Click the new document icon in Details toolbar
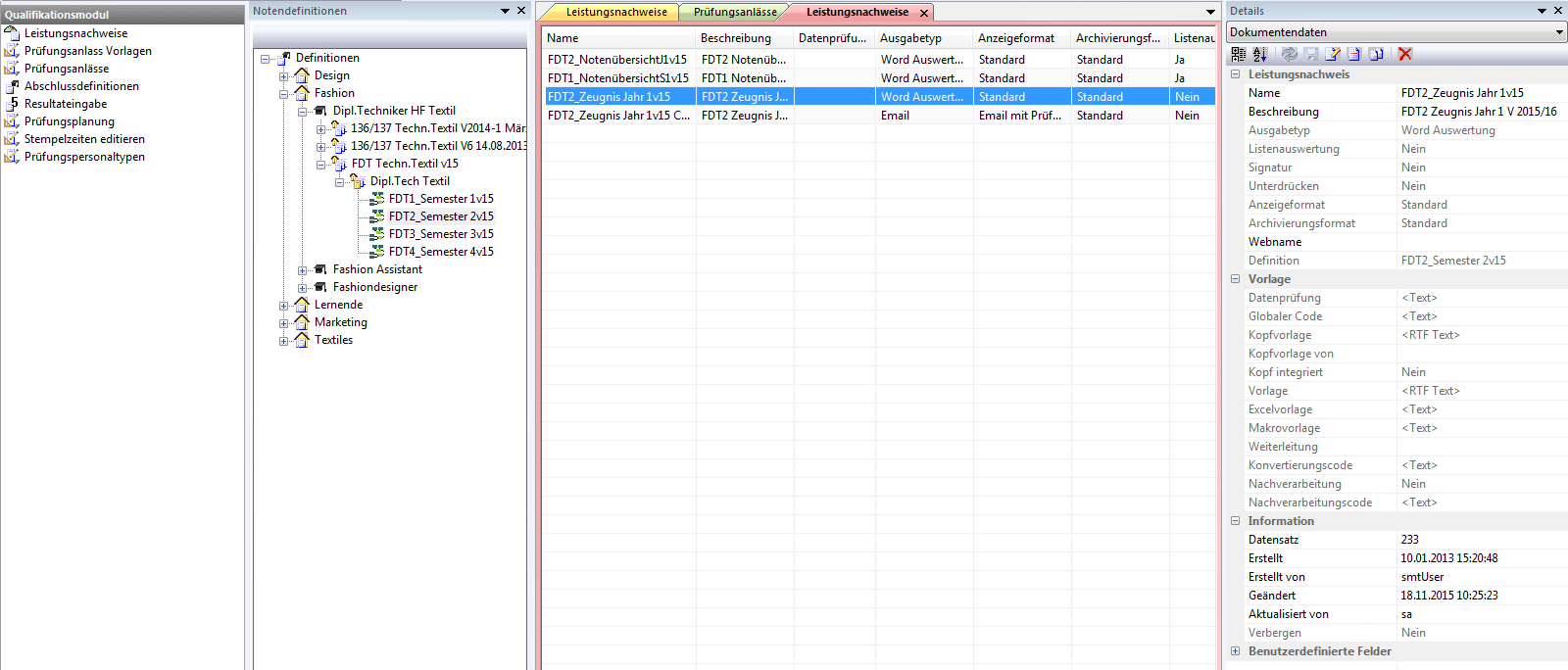 pos(1354,55)
